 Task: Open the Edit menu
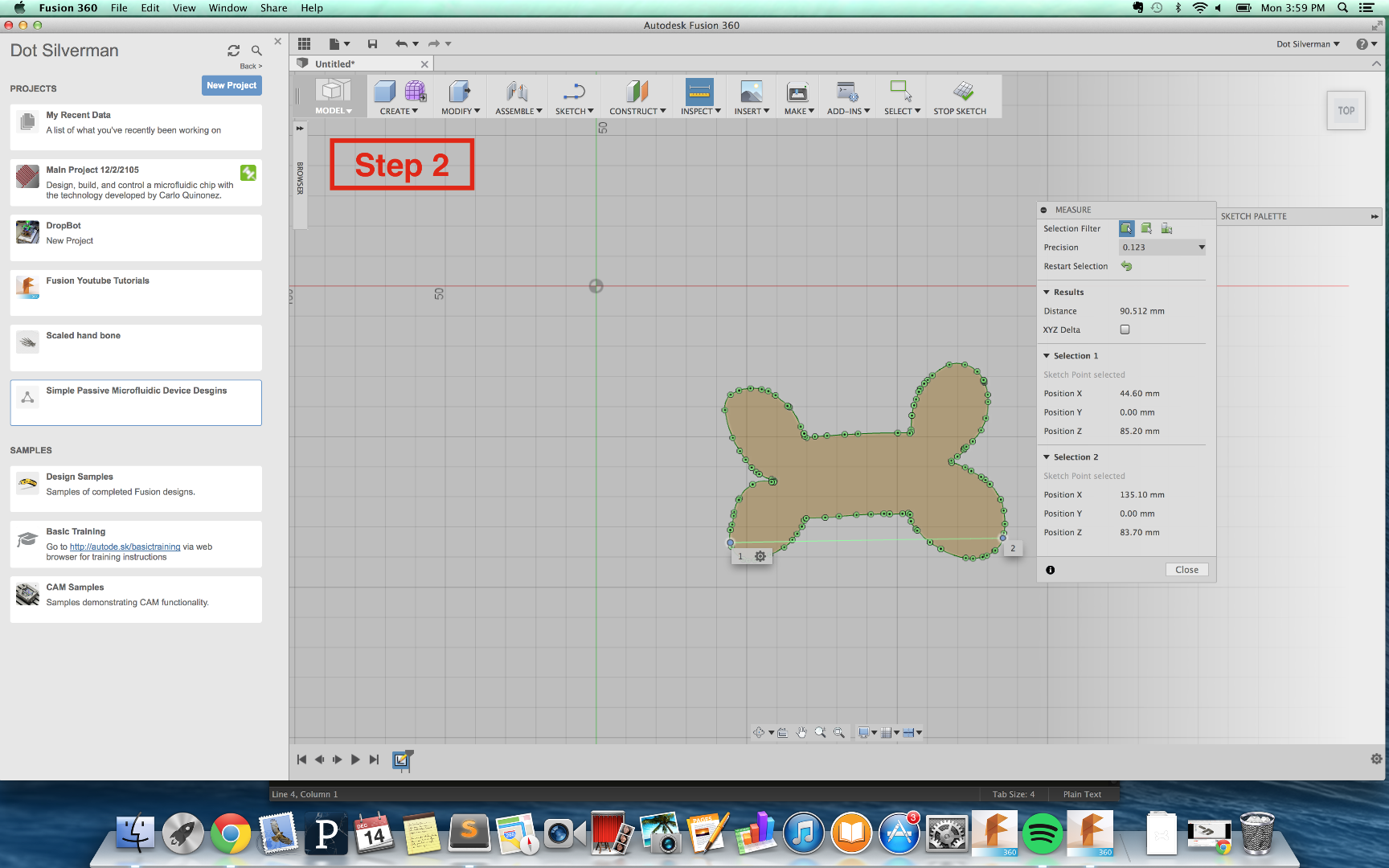pos(150,8)
